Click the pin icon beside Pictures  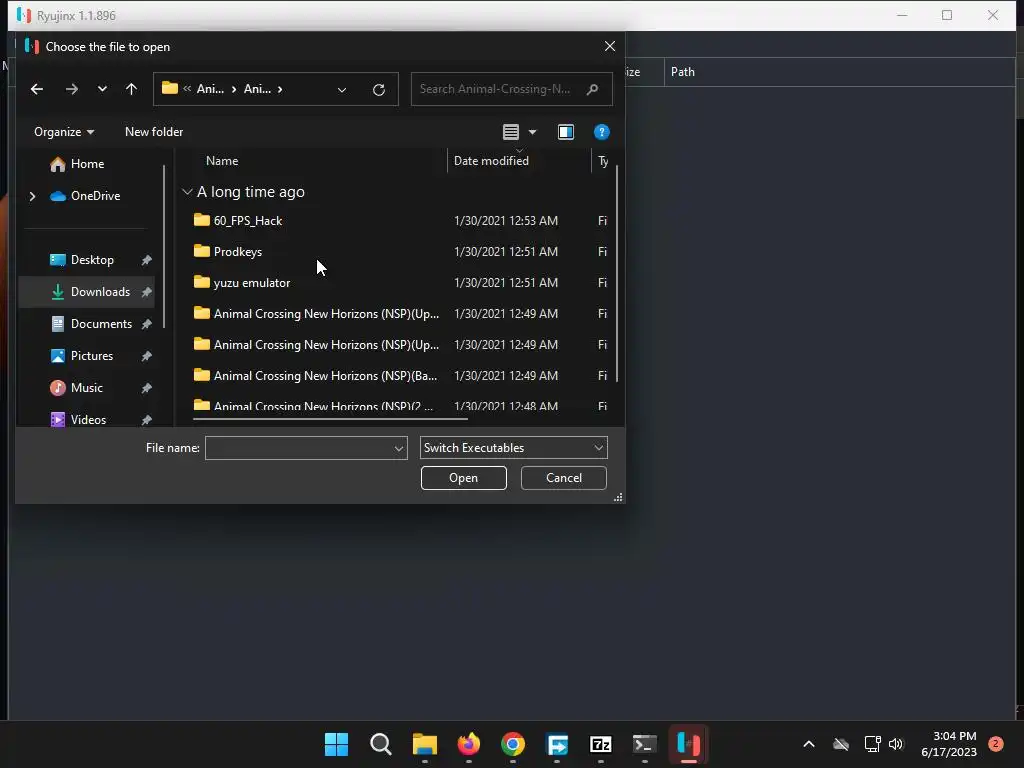tap(147, 356)
